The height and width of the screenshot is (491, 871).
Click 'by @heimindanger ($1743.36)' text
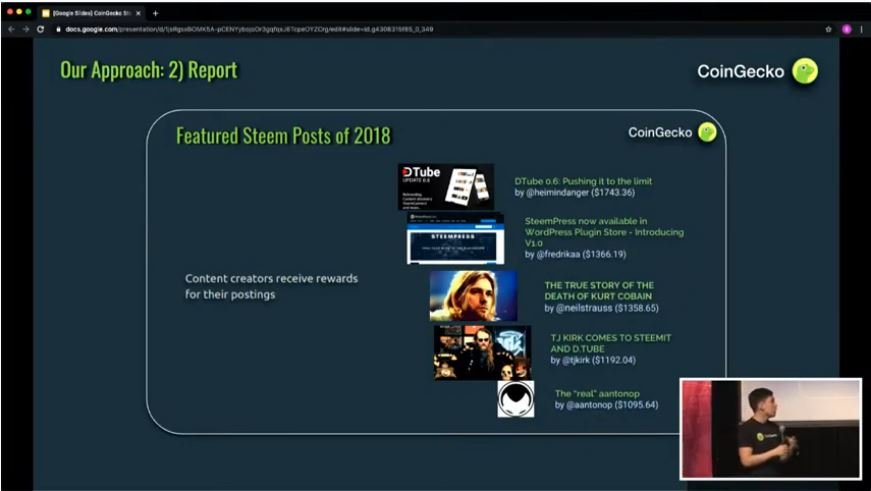pyautogui.click(x=574, y=193)
